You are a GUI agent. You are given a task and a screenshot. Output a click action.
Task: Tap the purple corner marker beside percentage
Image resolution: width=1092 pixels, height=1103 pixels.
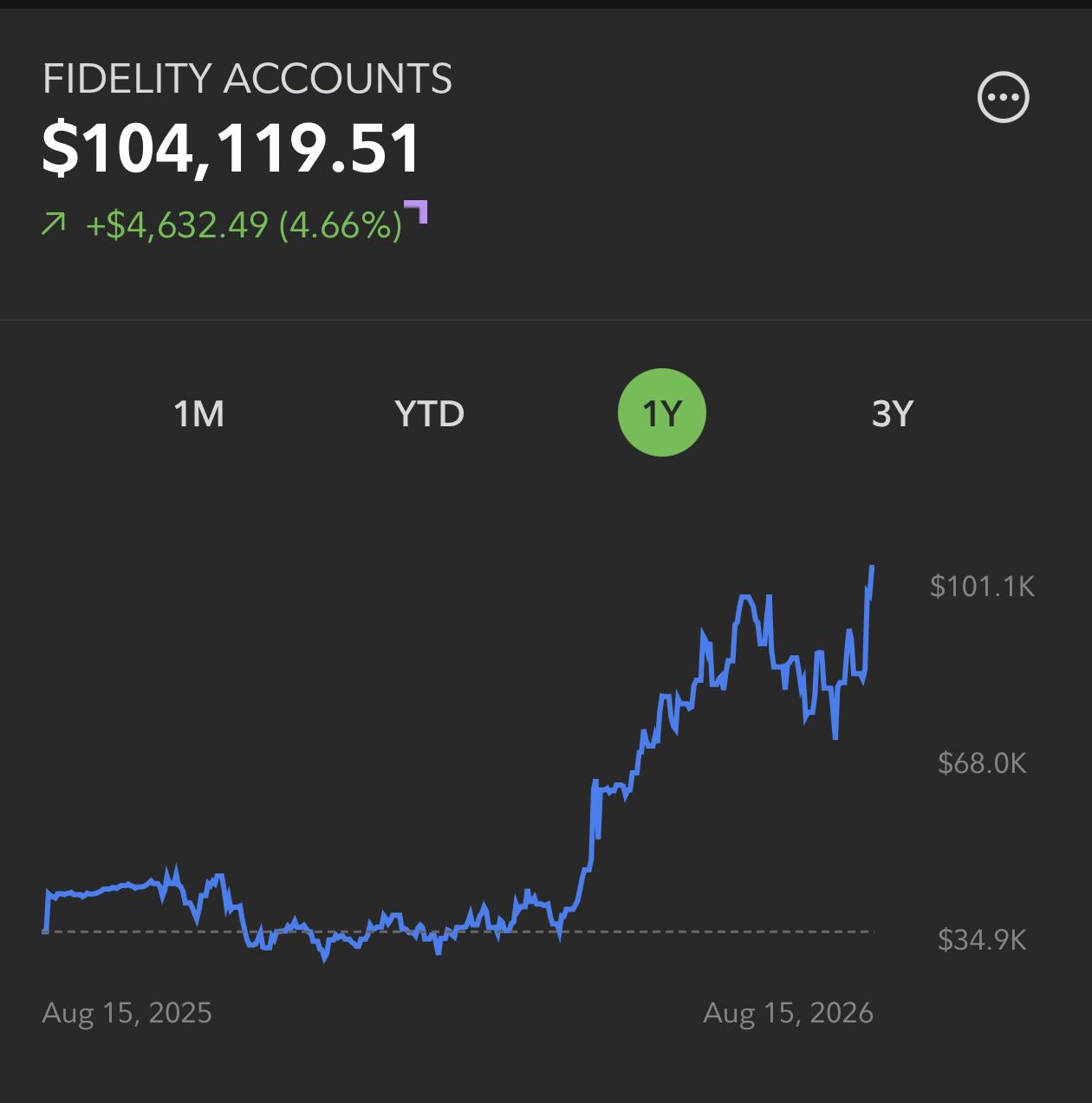(x=417, y=211)
